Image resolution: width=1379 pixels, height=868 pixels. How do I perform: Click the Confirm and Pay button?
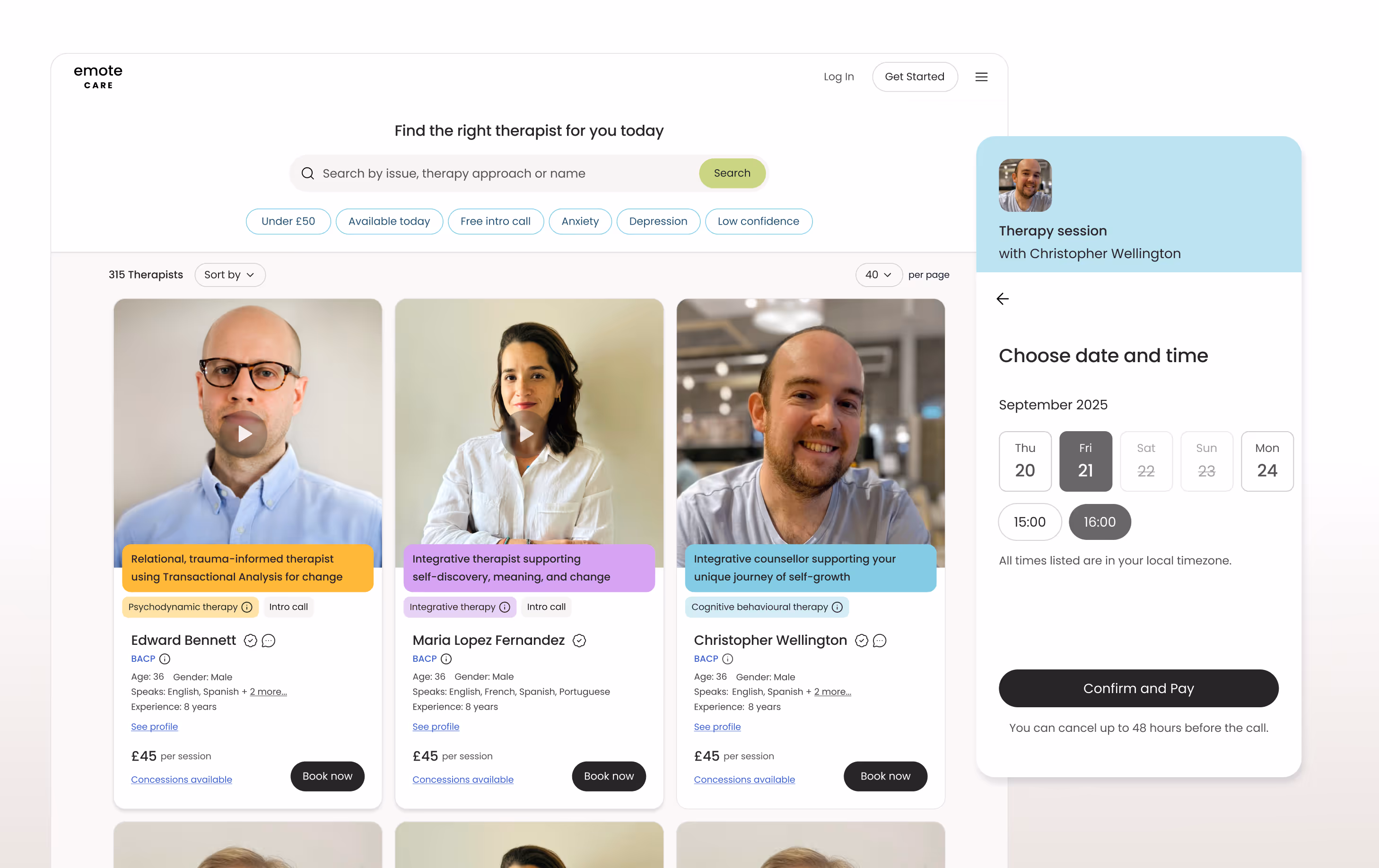(1138, 688)
